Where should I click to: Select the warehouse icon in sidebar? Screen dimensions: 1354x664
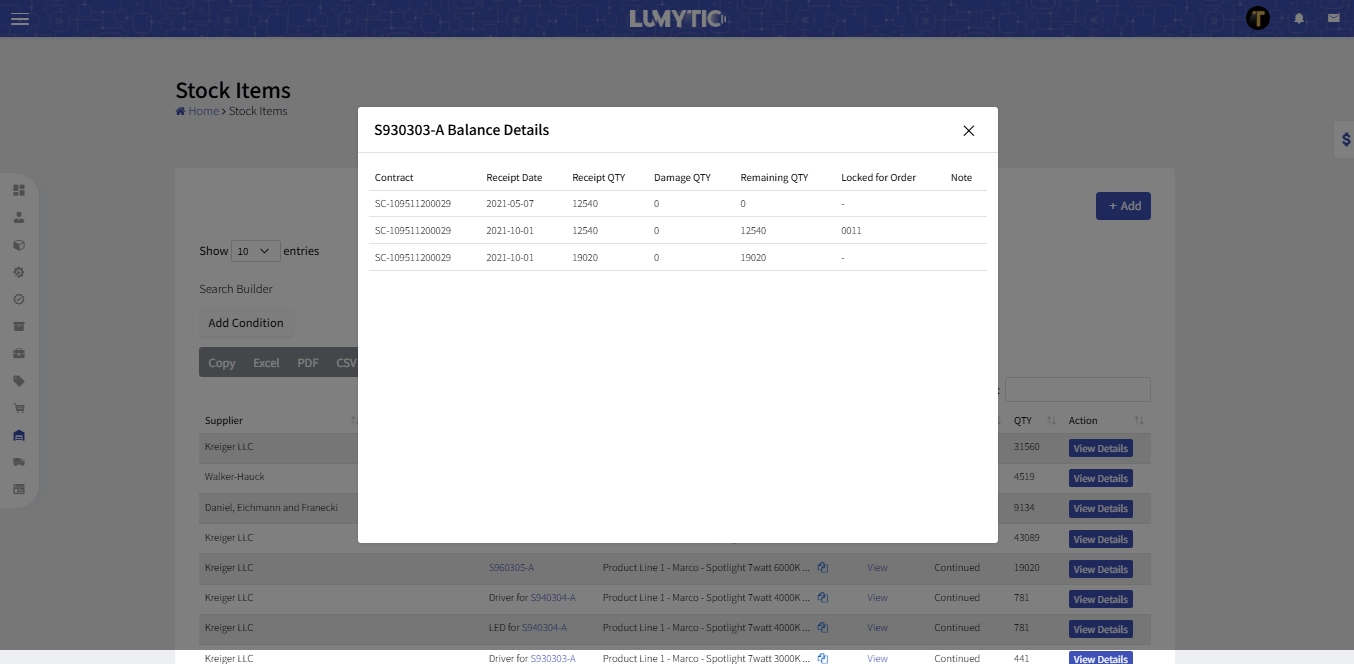(x=19, y=435)
